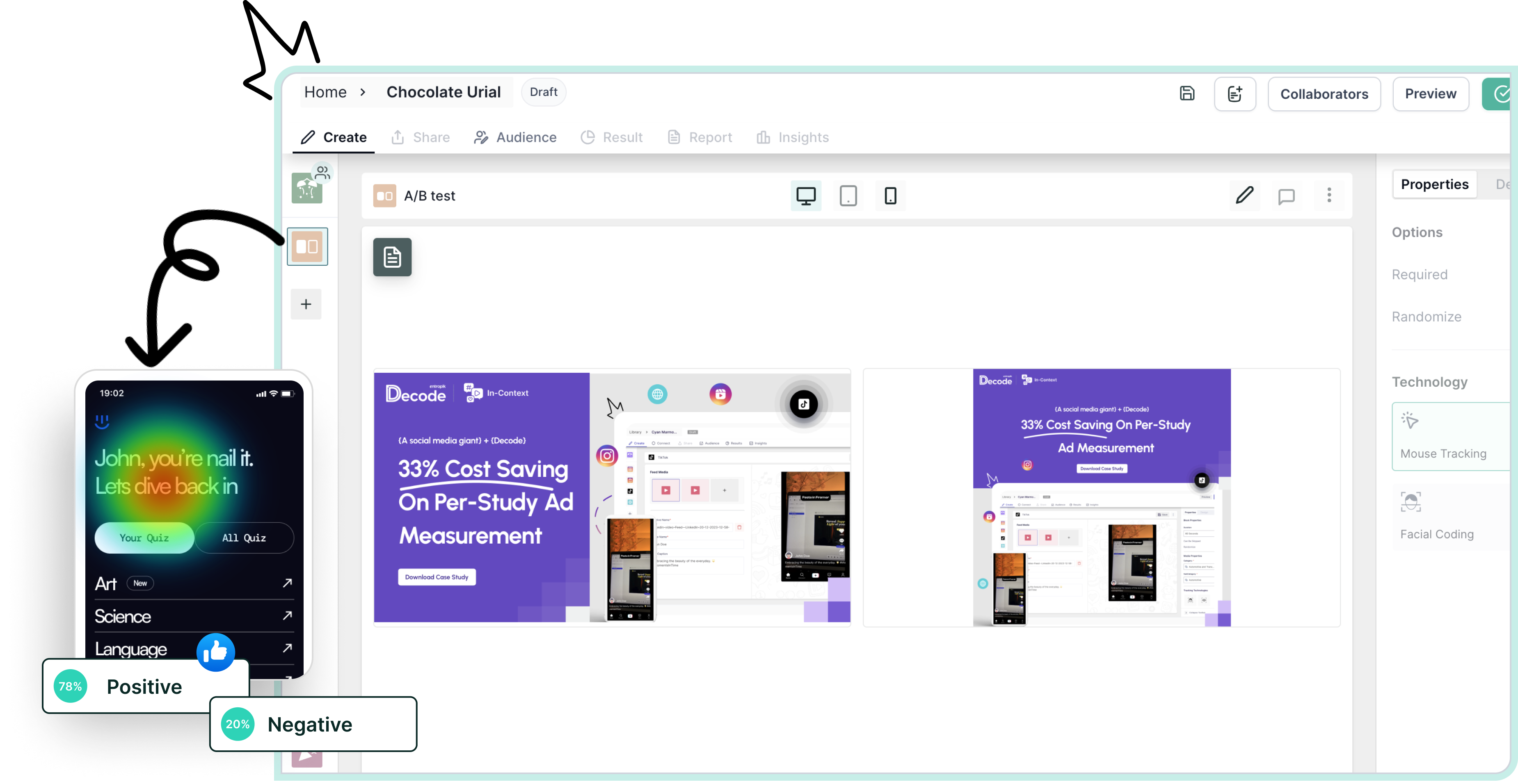Select the tablet view icon
This screenshot has height=784, width=1518.
tap(848, 196)
